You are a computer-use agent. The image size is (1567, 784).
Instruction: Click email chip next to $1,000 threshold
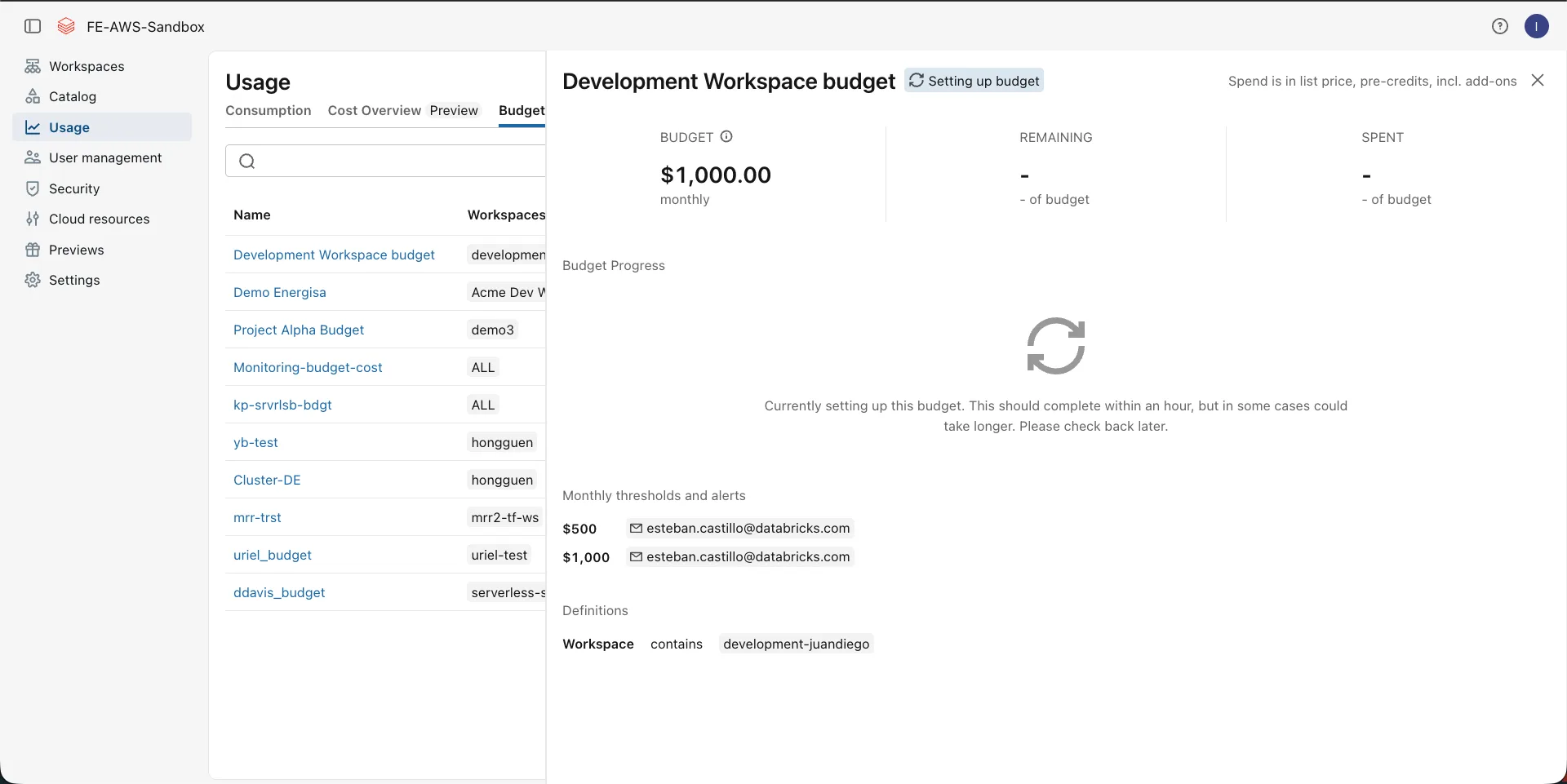pyautogui.click(x=740, y=557)
